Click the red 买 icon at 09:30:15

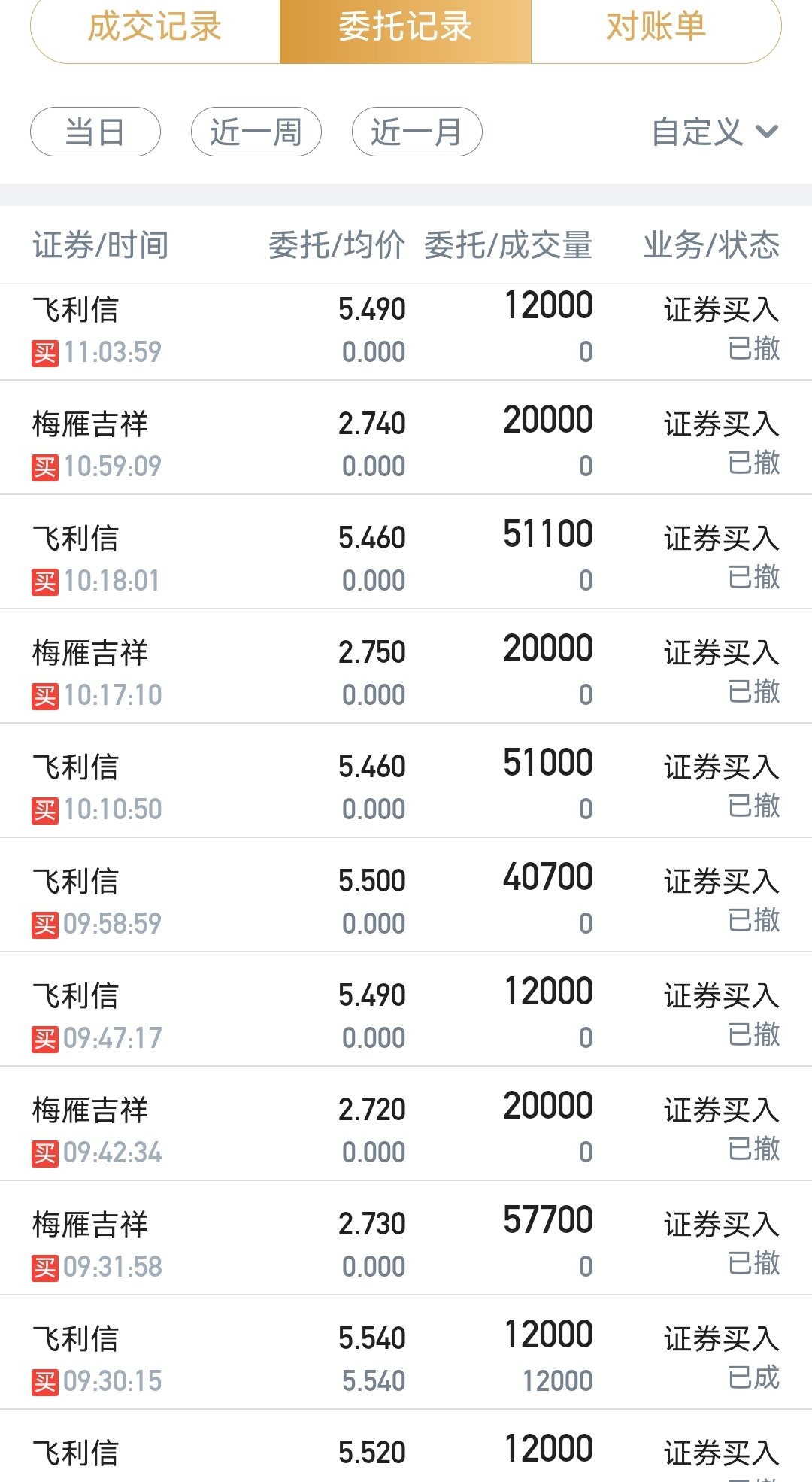(45, 1382)
